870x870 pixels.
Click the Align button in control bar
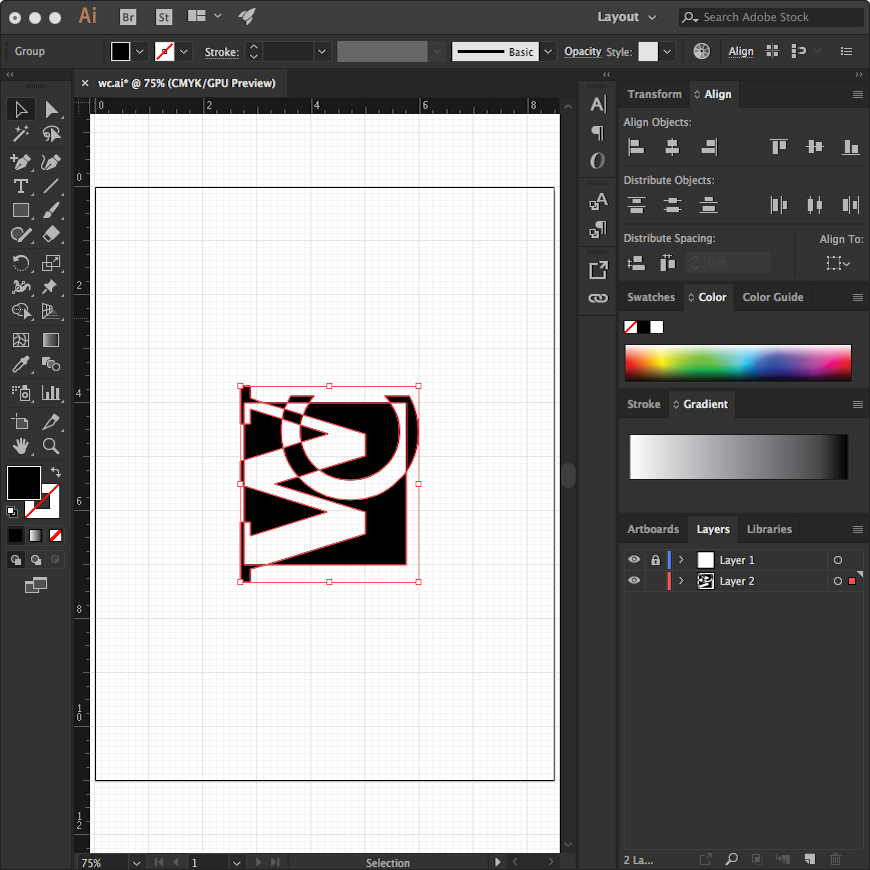click(x=741, y=52)
